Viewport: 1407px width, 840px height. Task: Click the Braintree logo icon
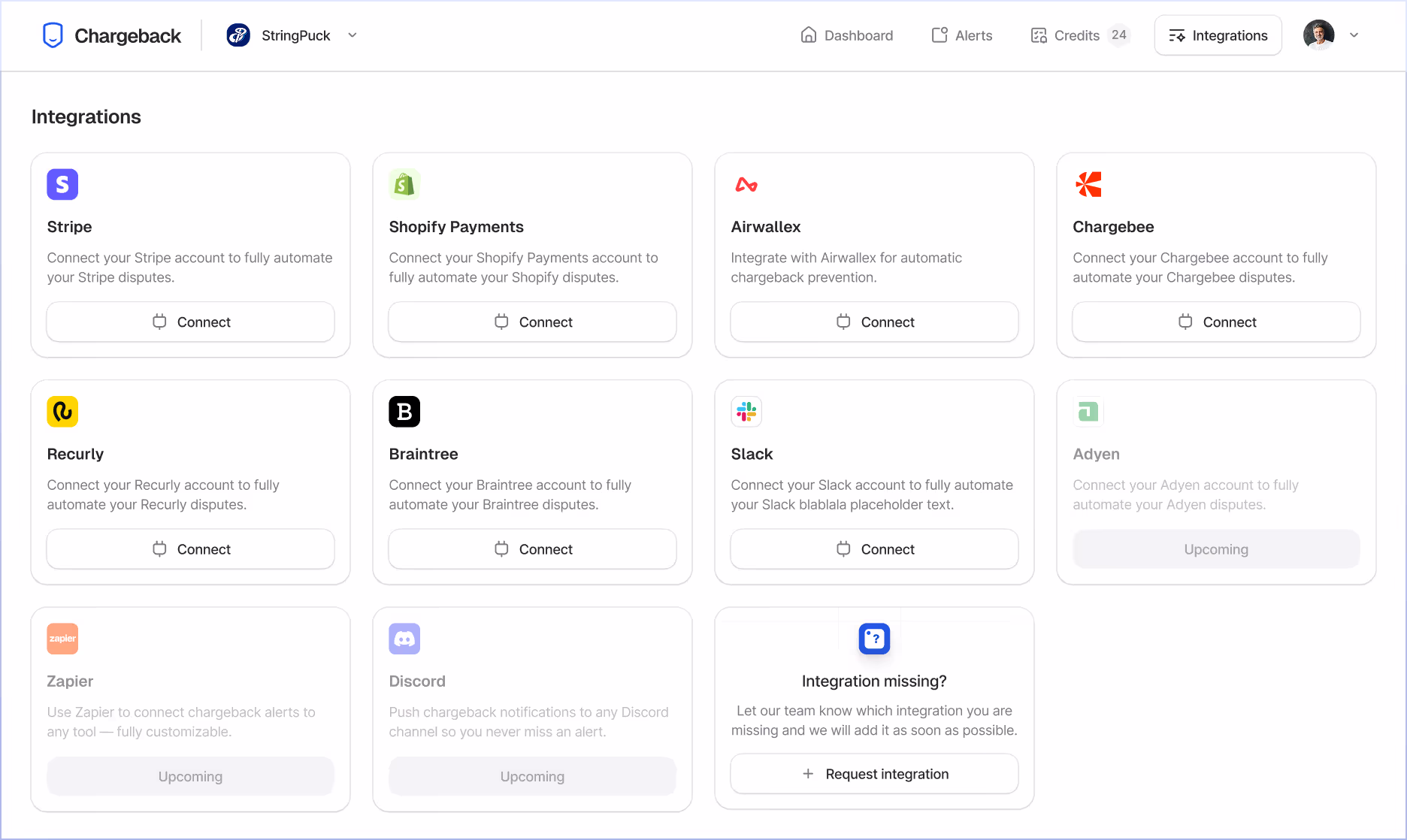pyautogui.click(x=404, y=412)
